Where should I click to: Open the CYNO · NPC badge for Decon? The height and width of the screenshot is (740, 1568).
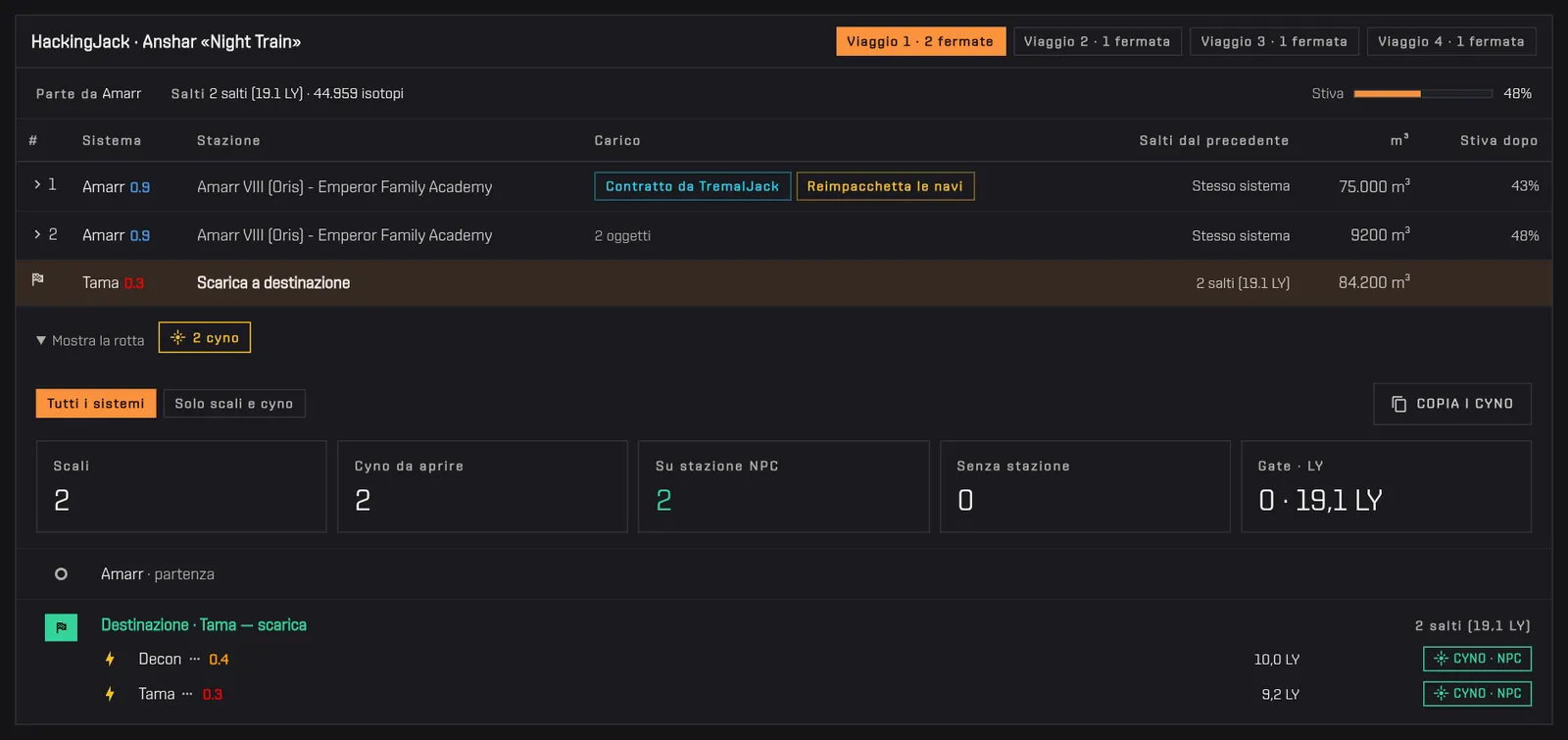(1477, 659)
